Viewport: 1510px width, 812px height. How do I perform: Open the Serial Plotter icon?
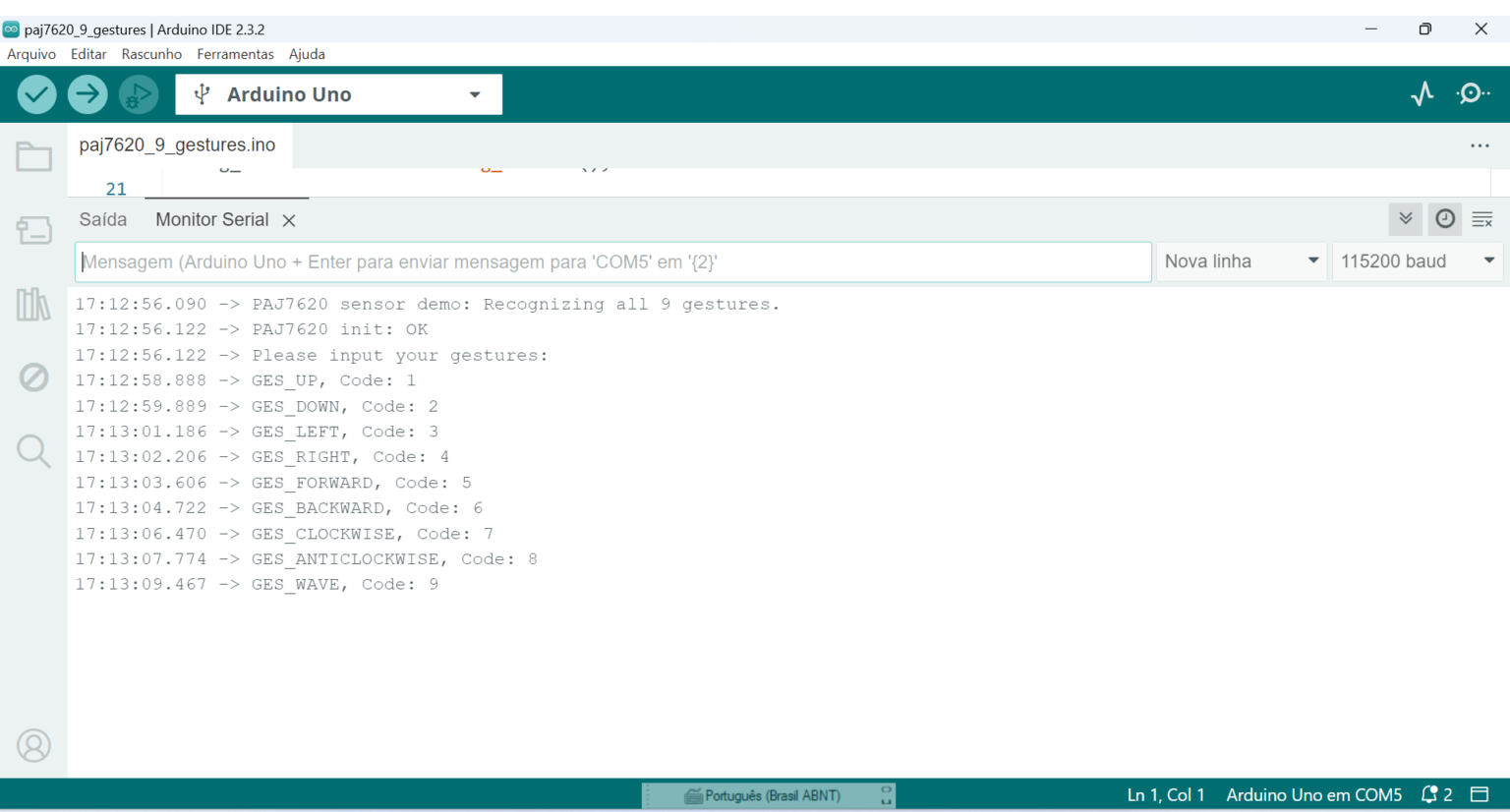pyautogui.click(x=1422, y=94)
